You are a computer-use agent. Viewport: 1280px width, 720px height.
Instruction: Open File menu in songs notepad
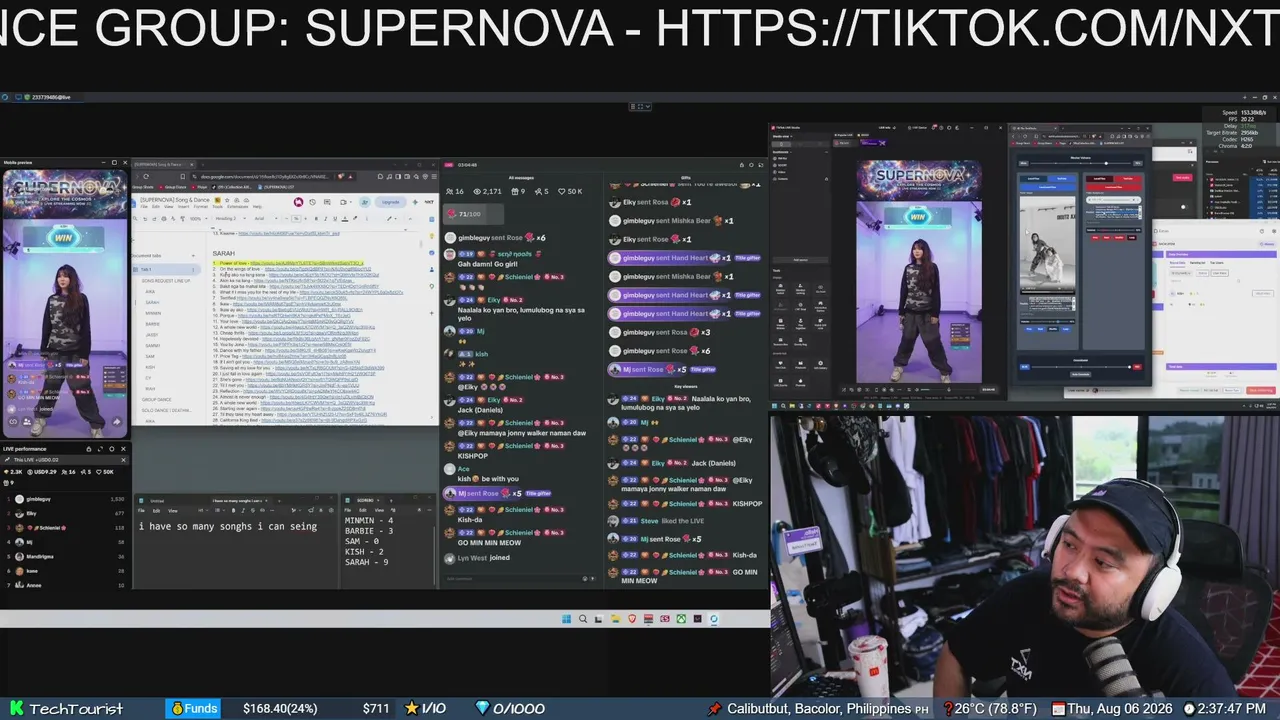tap(141, 510)
